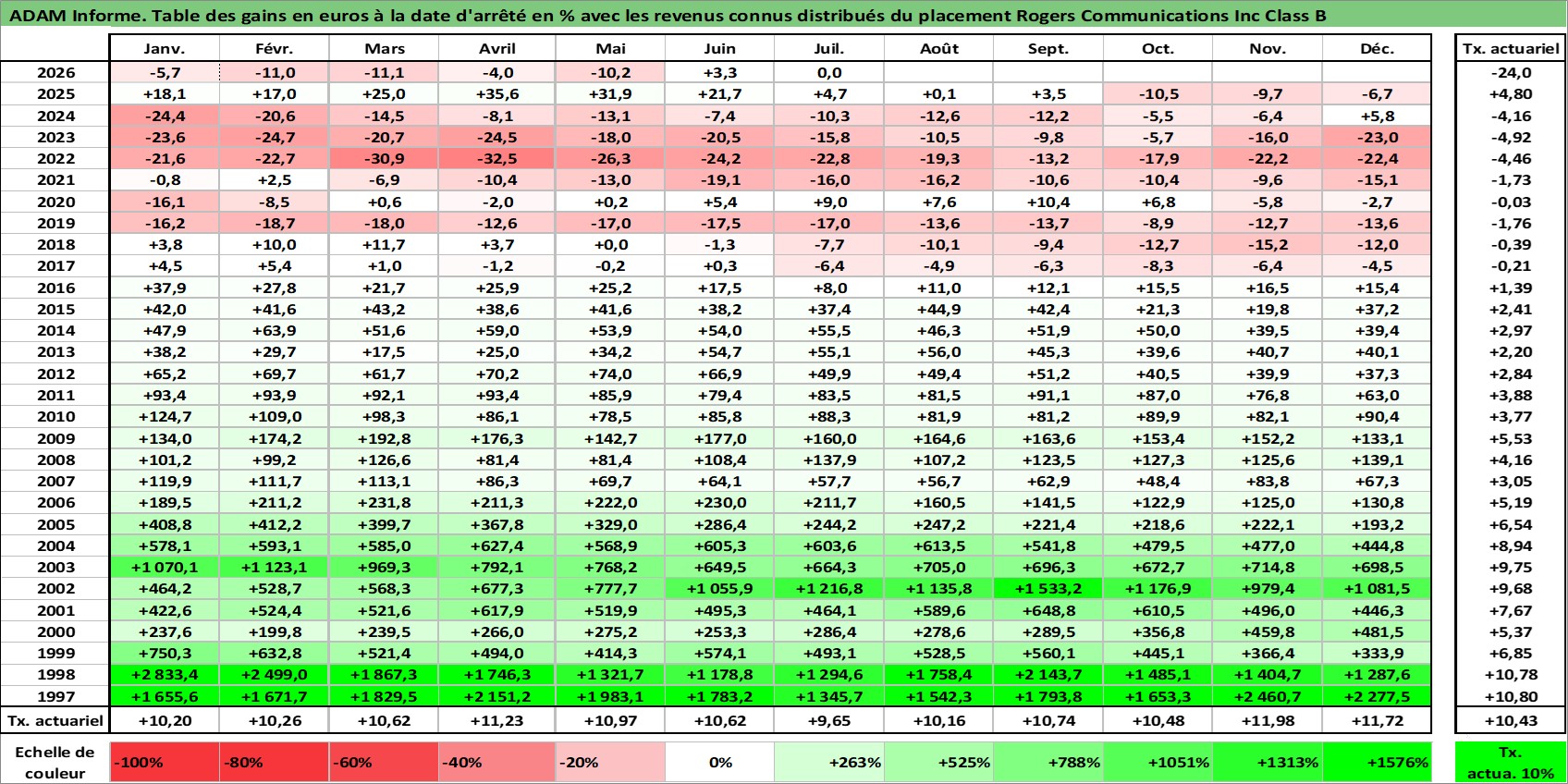Click the '+231,8' cell for March 2006
The height and width of the screenshot is (784, 1568).
pos(384,503)
